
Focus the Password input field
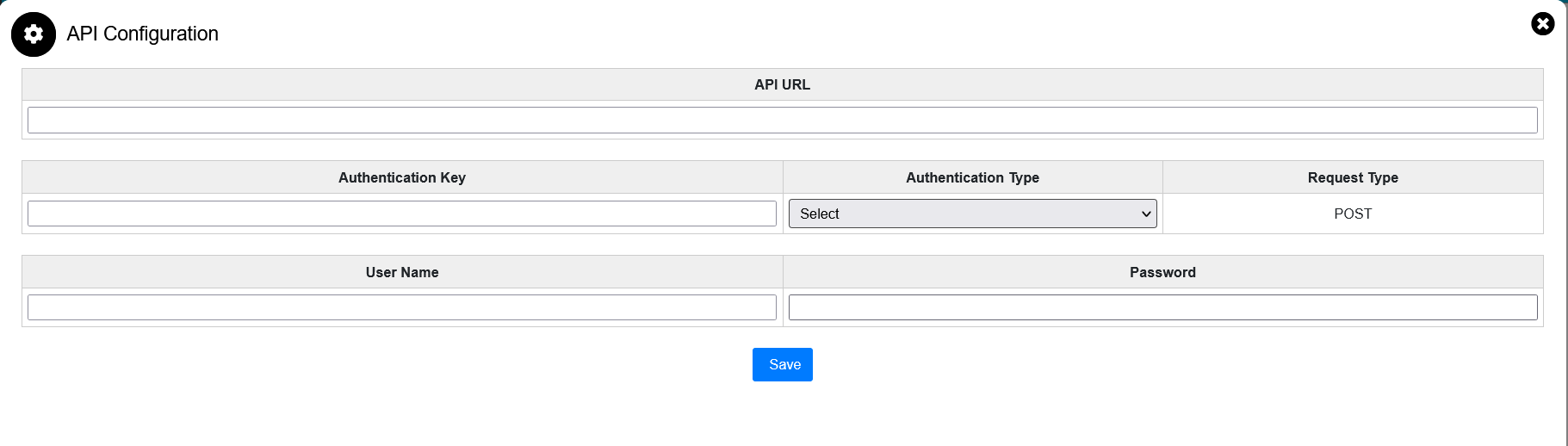(1162, 307)
